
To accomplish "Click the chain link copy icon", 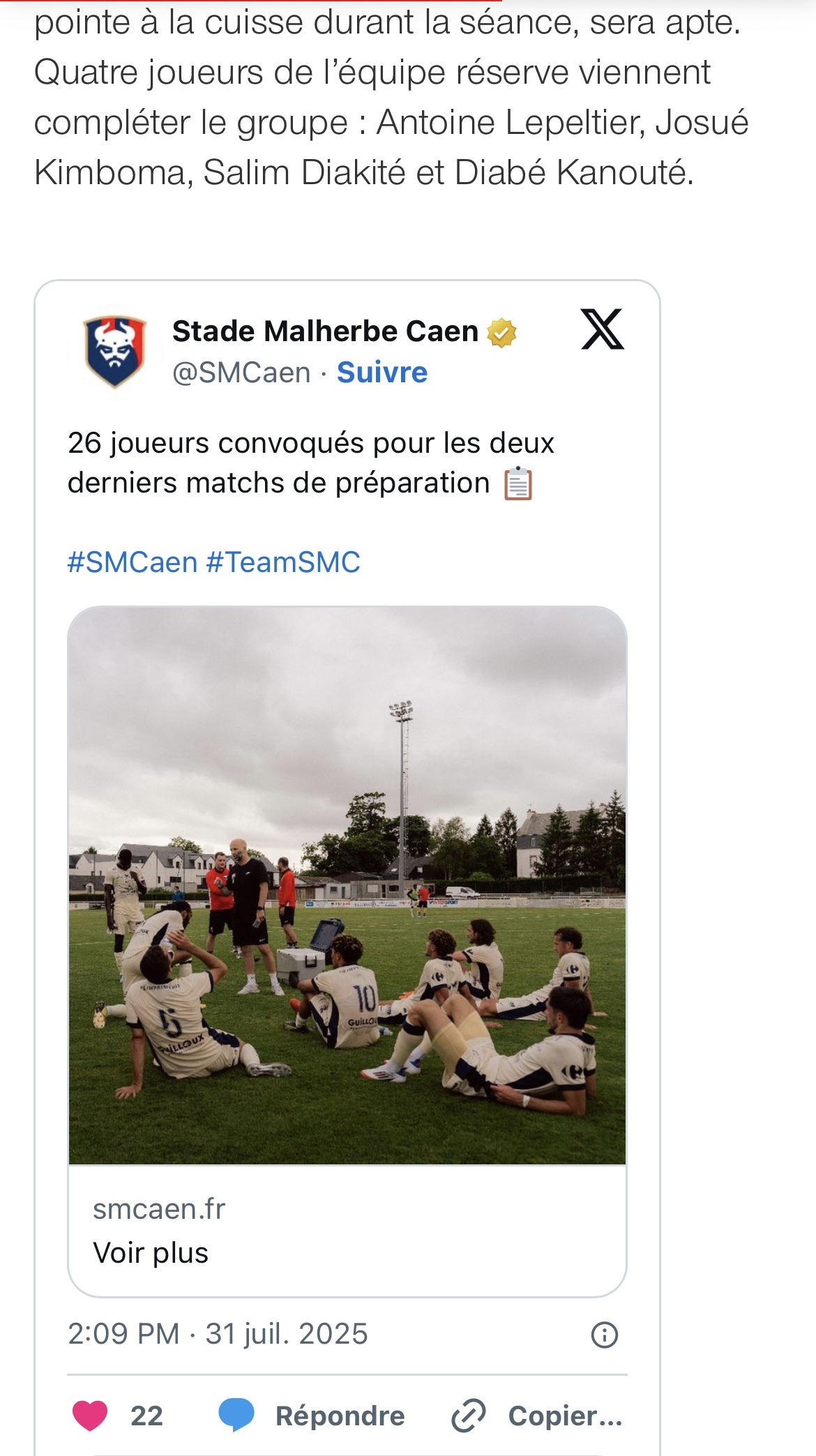I will point(468,1416).
